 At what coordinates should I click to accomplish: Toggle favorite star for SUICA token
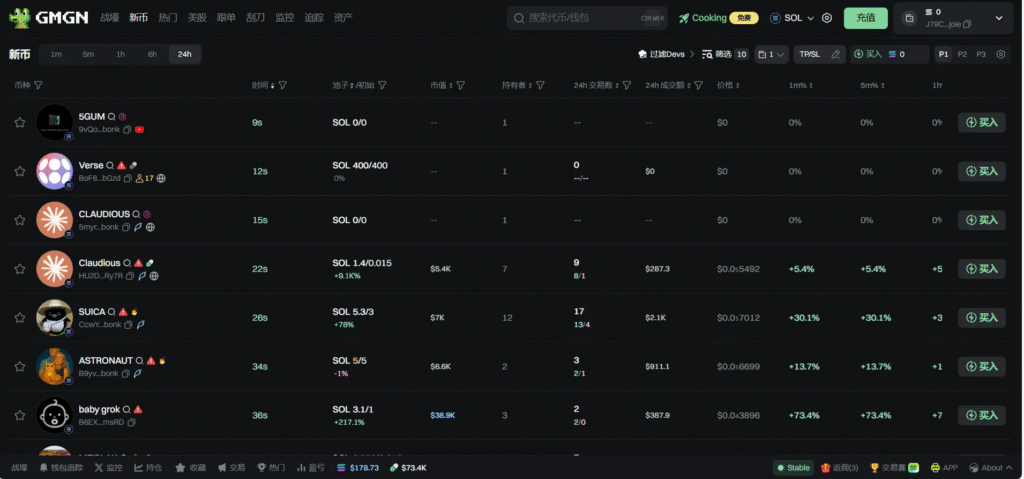pos(19,318)
